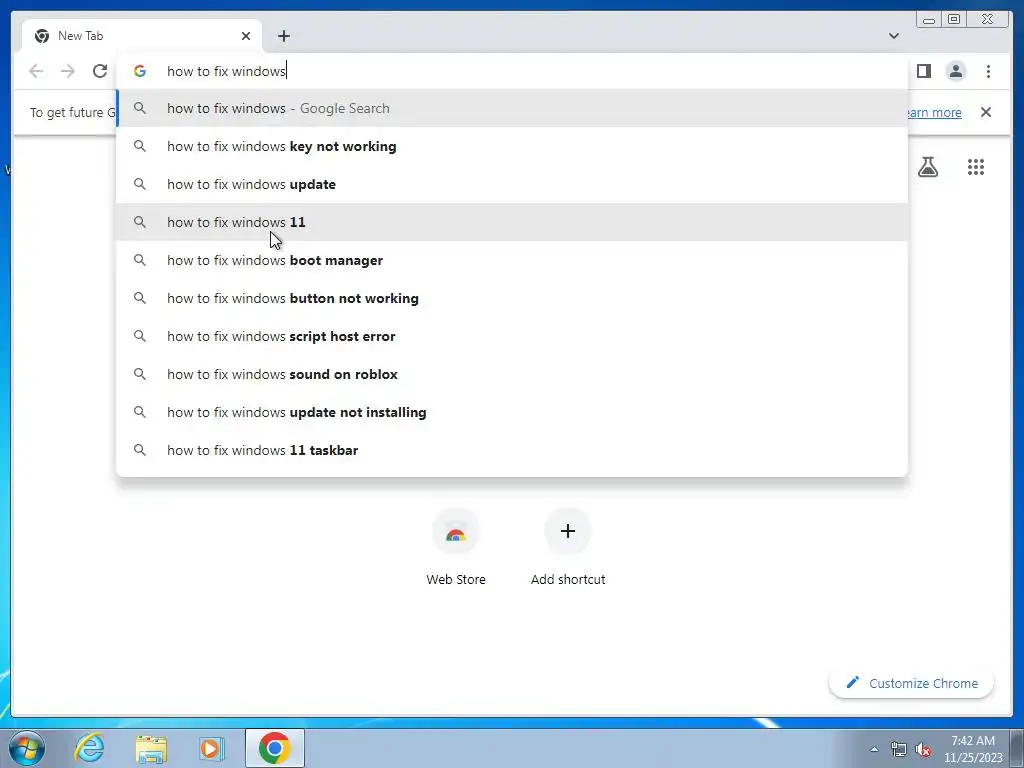
Task: Select suggestion '11 taskbar'
Action: pyautogui.click(x=512, y=450)
